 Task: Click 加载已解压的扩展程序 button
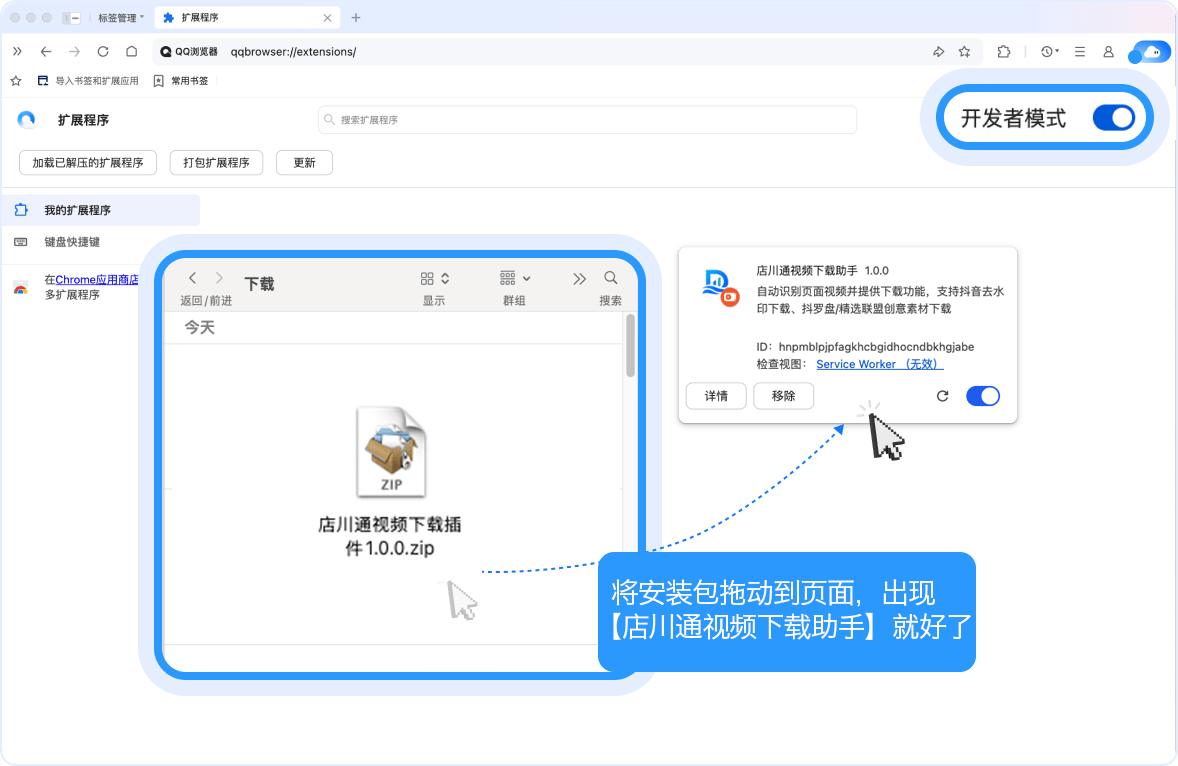pos(88,162)
